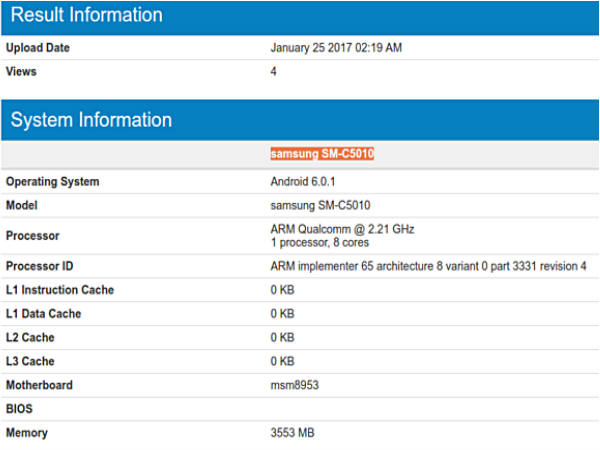The image size is (600, 450).
Task: Select the Views count value 4
Action: [x=273, y=72]
